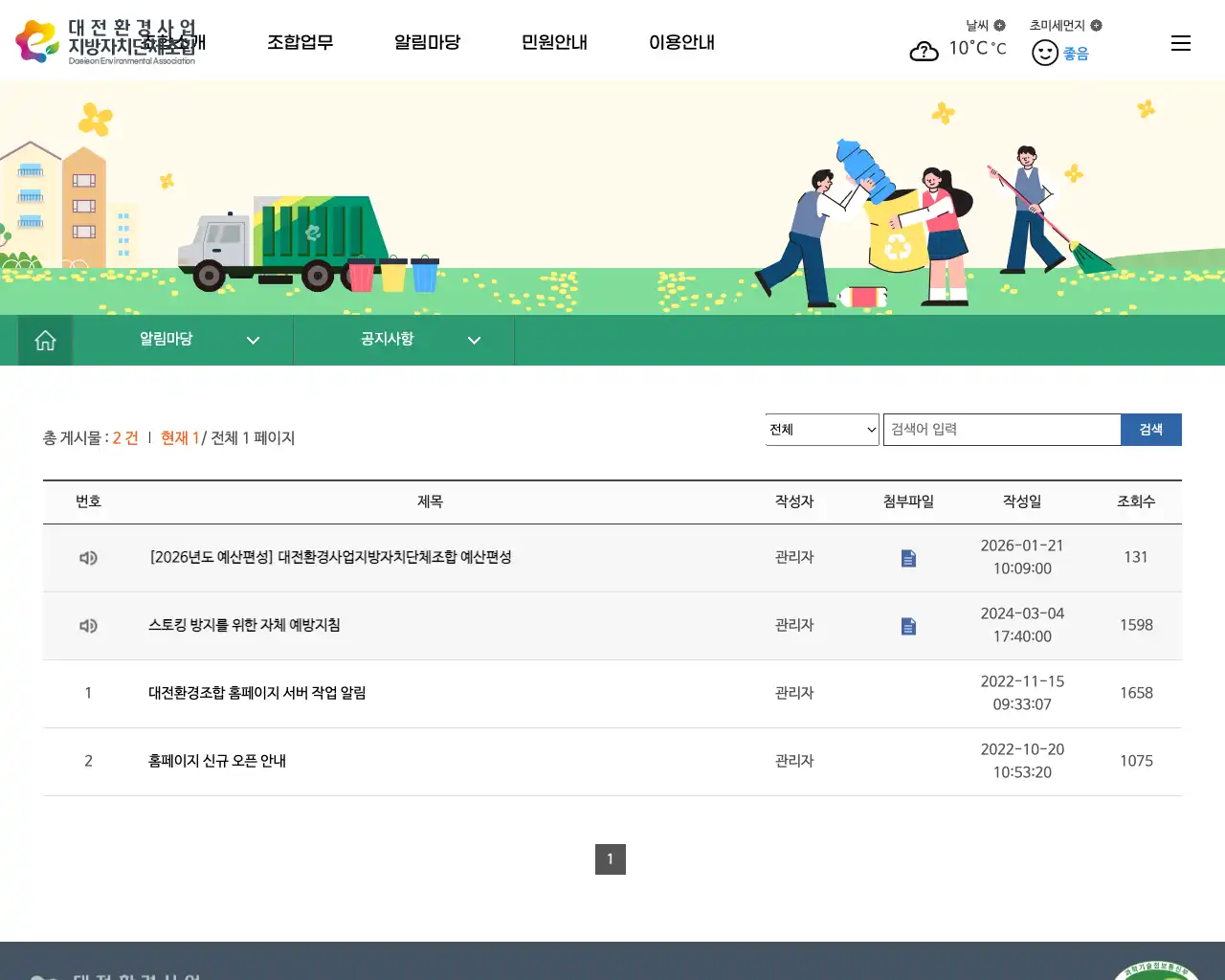This screenshot has height=980, width=1225.
Task: Open the attachment on the 2026 예산편성 notice
Action: [x=906, y=558]
